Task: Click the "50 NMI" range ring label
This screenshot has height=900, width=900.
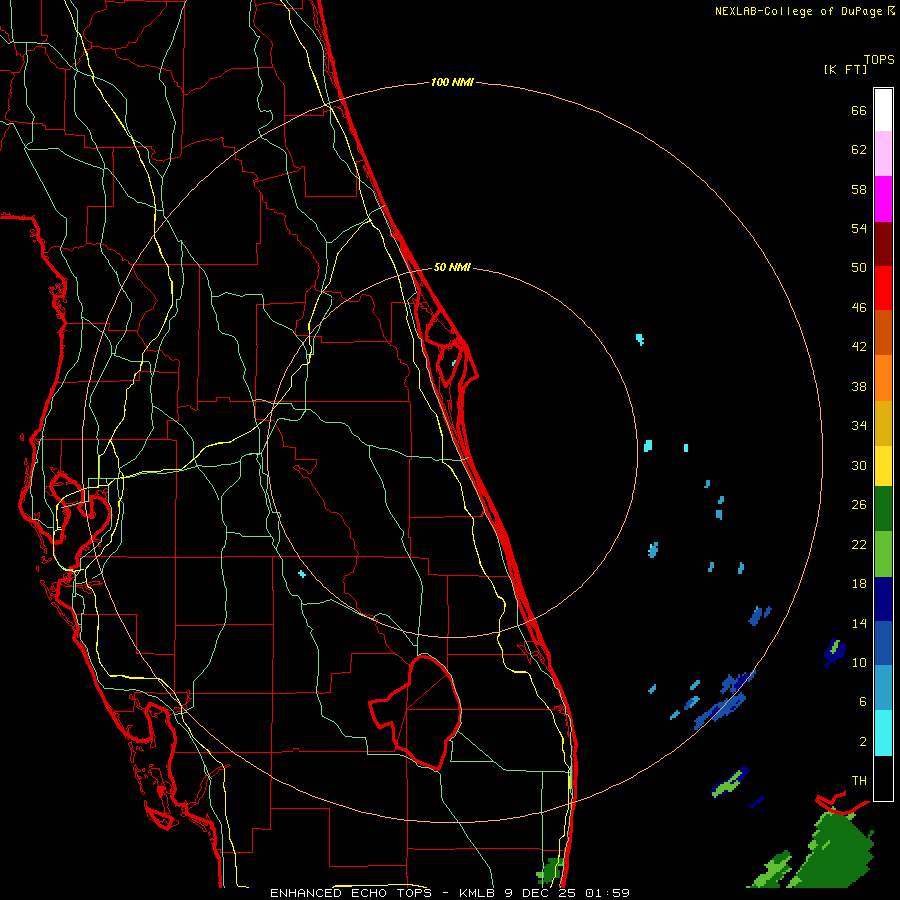Action: pyautogui.click(x=452, y=267)
